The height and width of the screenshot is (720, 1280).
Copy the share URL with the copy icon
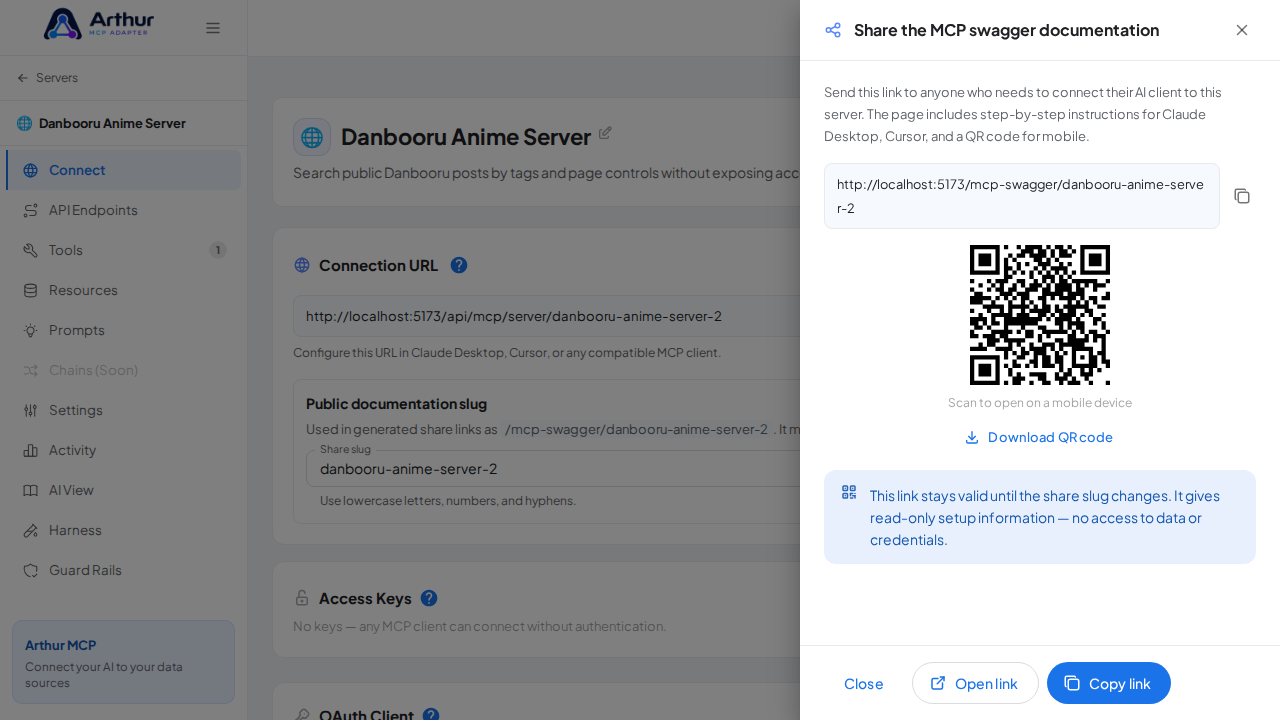pos(1242,196)
